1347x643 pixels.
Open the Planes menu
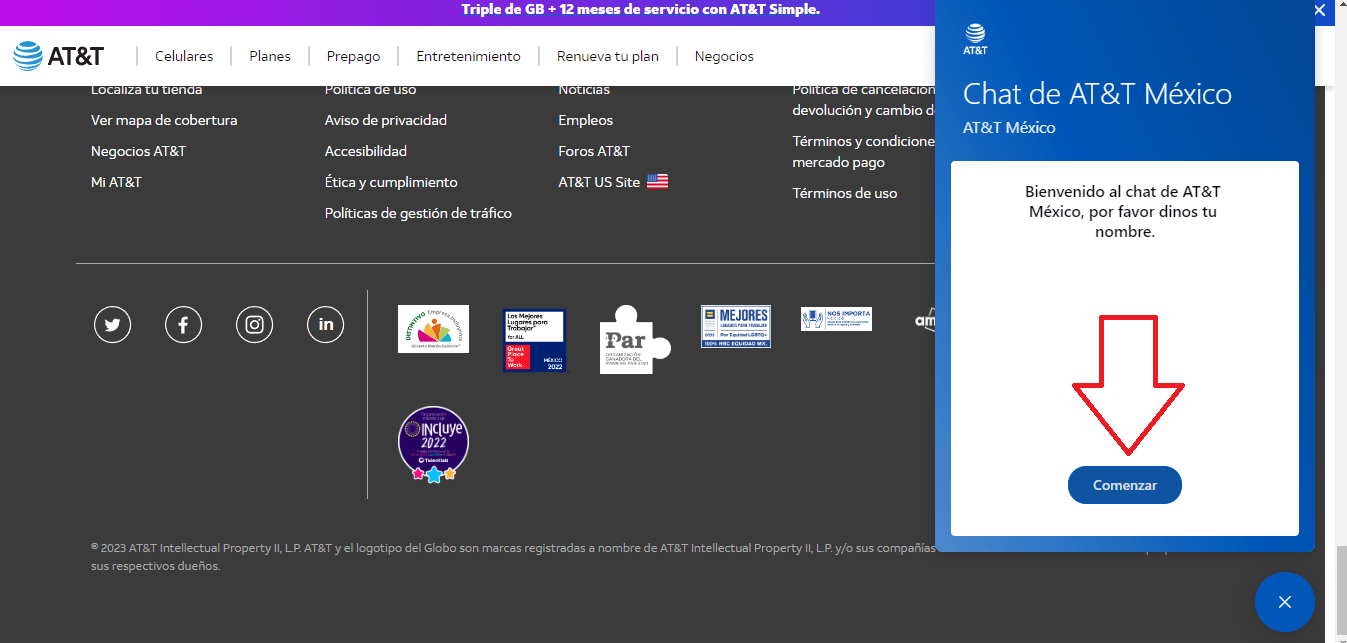[270, 56]
